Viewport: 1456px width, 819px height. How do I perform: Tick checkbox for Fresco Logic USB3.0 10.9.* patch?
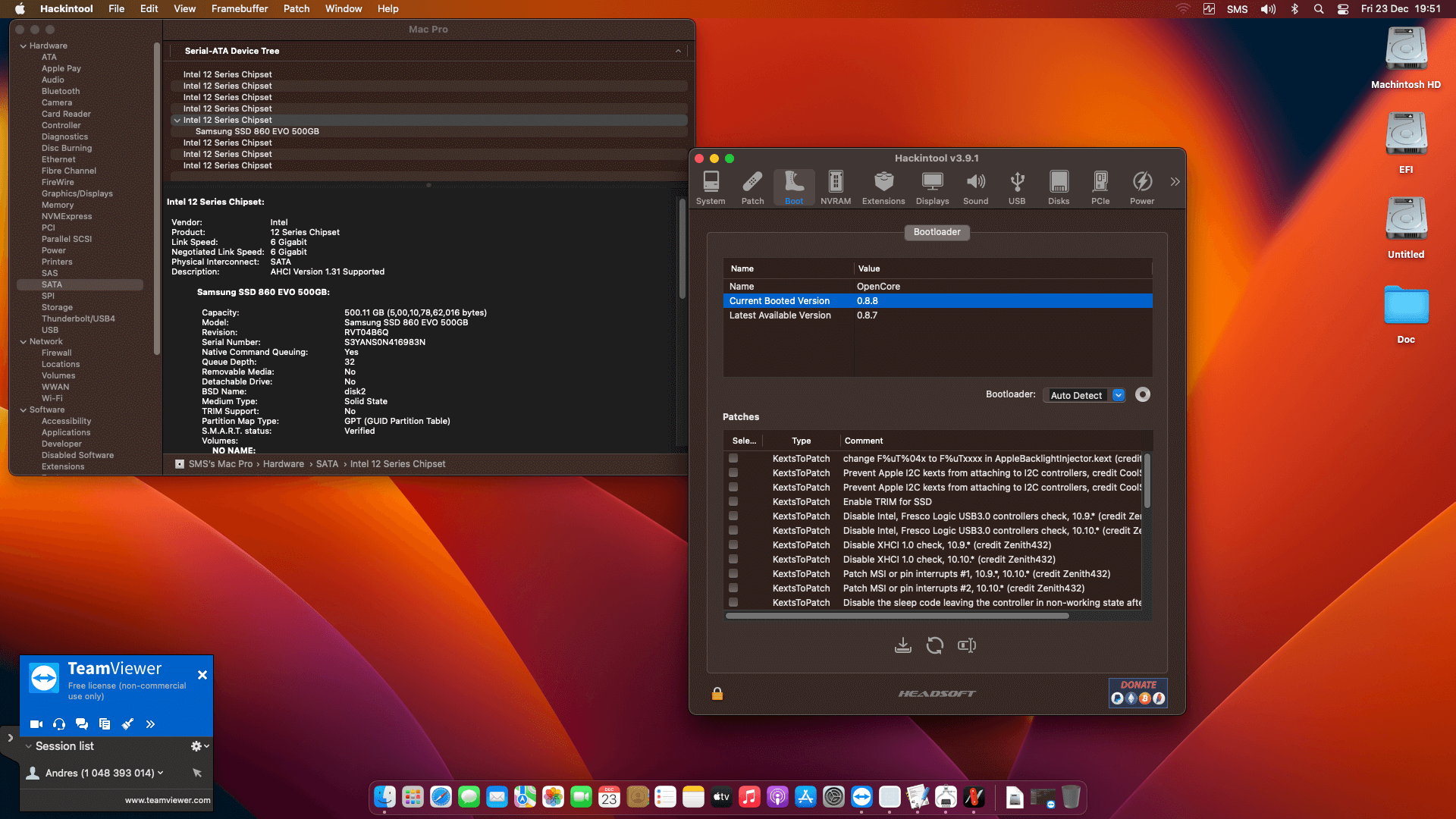(x=733, y=516)
